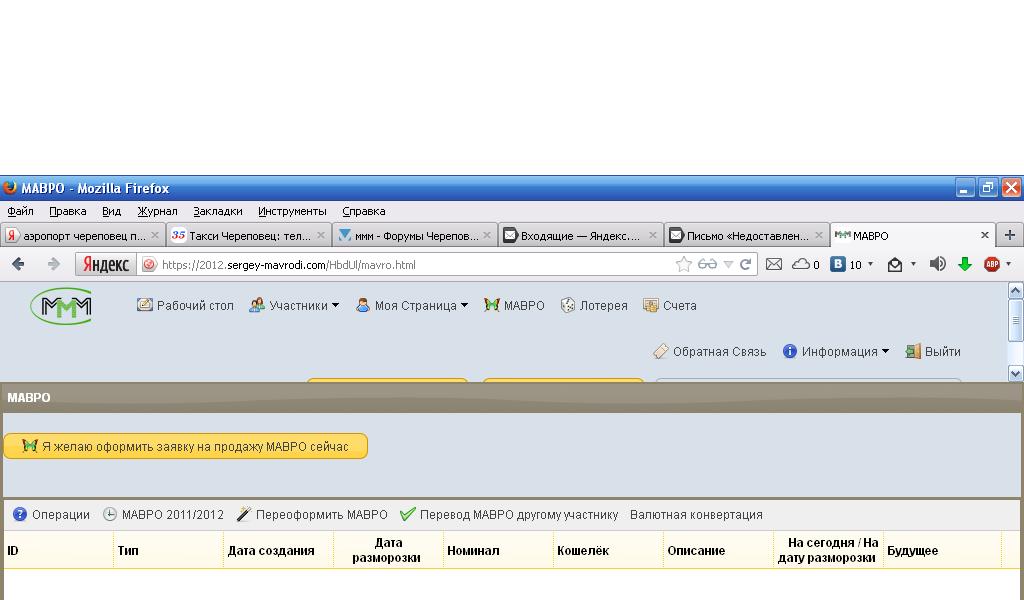Click the Яндекс search engine button
Image resolution: width=1024 pixels, height=600 pixels.
pyautogui.click(x=106, y=264)
